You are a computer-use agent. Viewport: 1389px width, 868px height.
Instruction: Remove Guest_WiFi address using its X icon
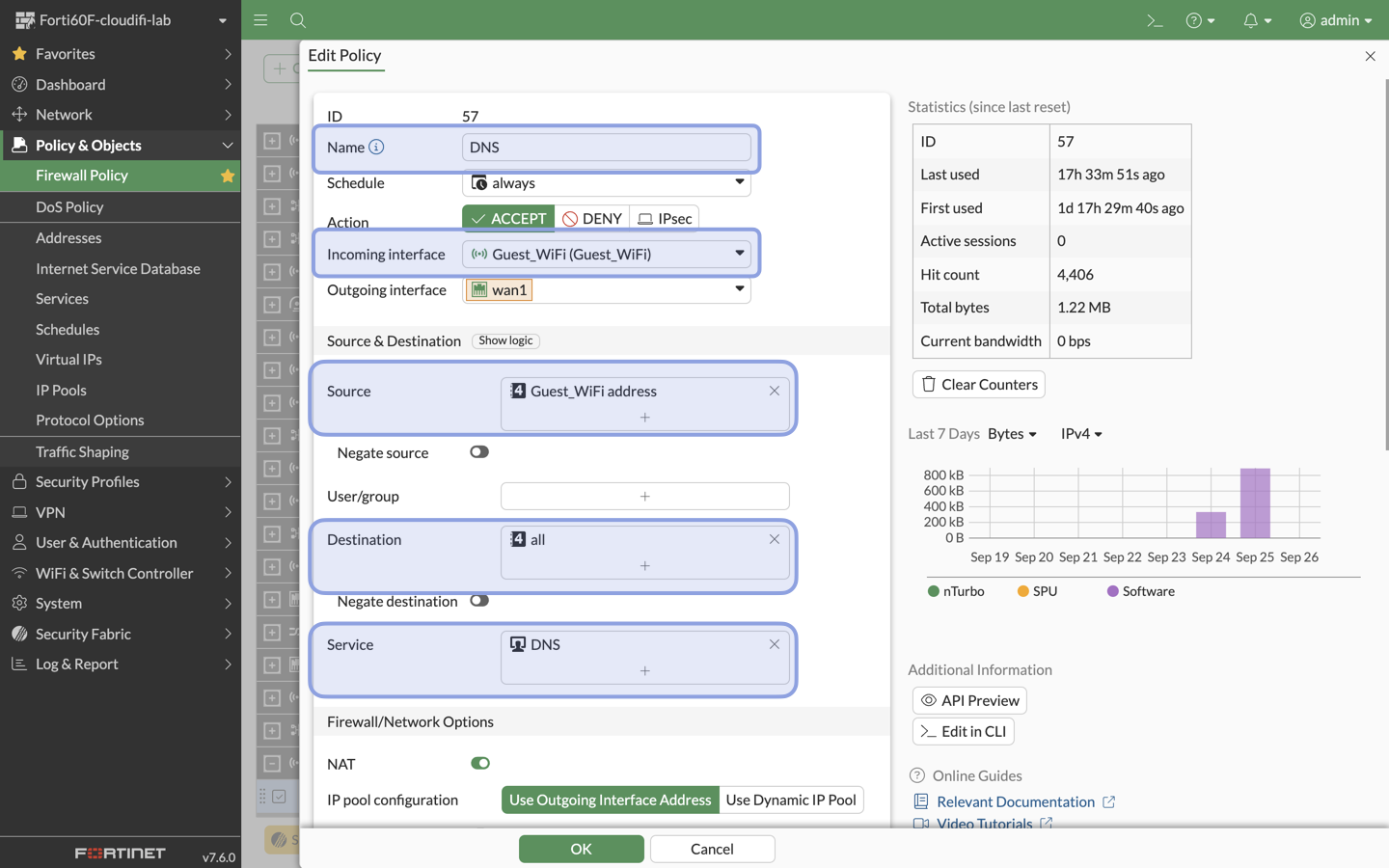pos(774,391)
